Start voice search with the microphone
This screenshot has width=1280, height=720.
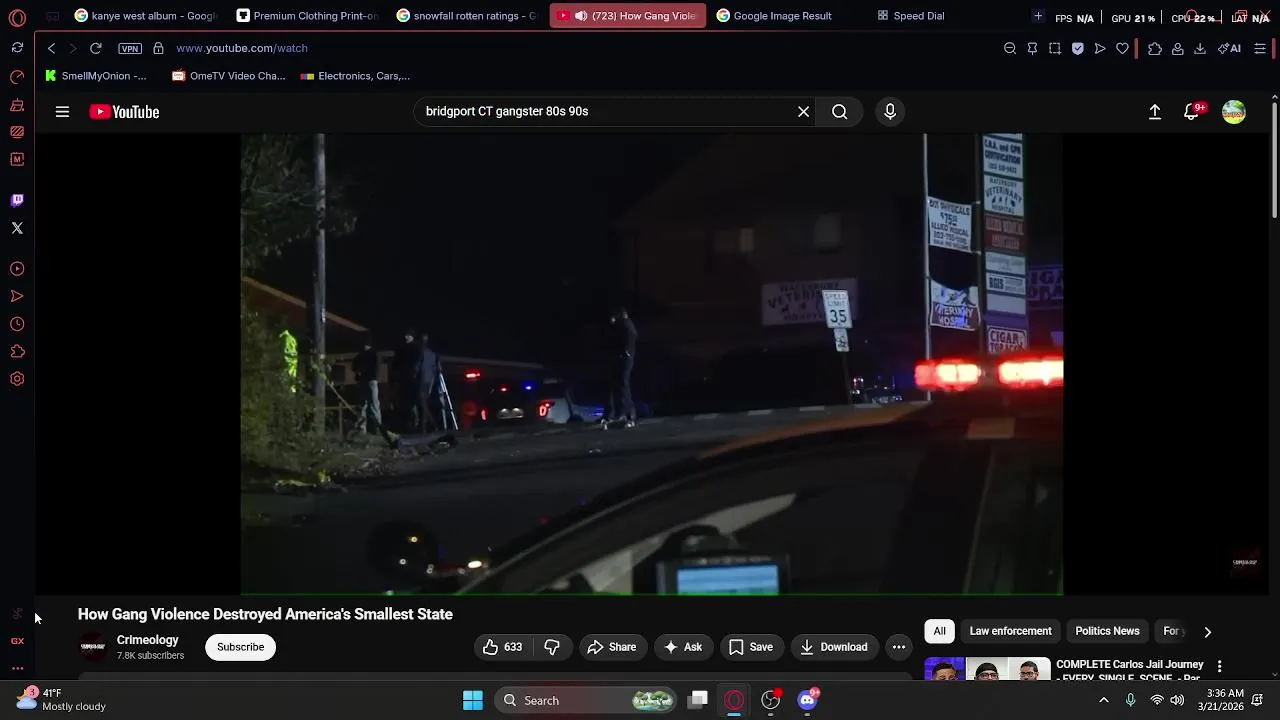pos(890,112)
